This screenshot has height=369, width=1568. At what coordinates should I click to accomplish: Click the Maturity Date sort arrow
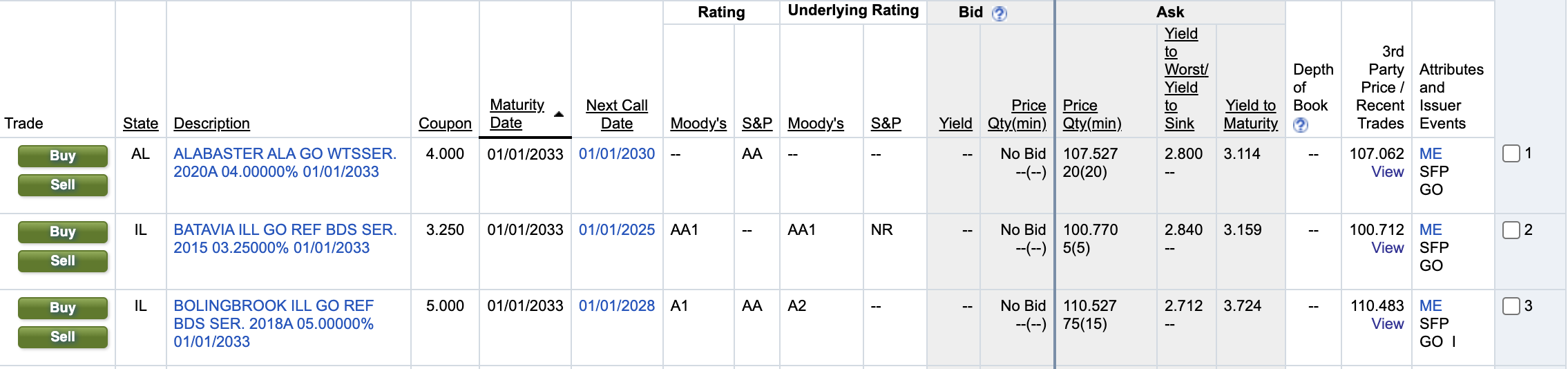pos(558,114)
